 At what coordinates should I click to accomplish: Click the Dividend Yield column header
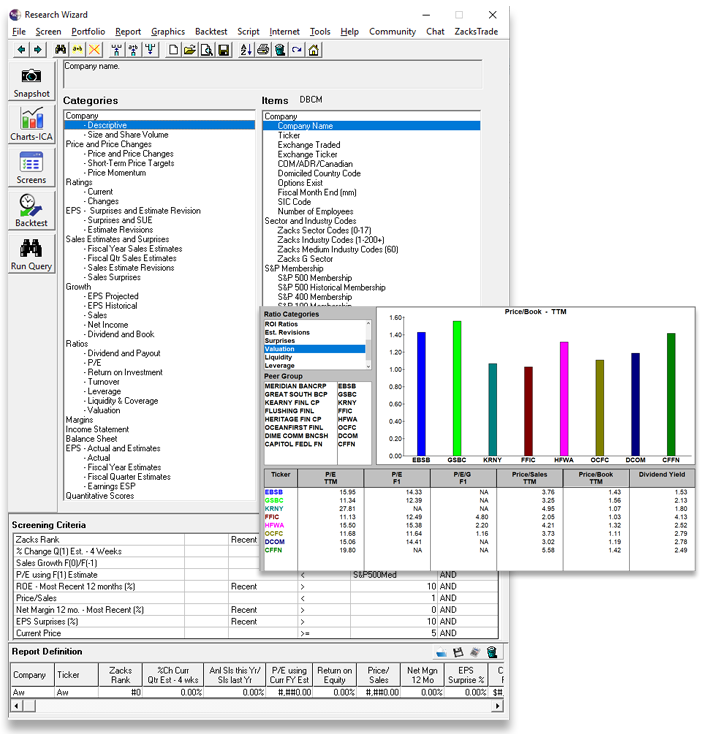coord(662,478)
